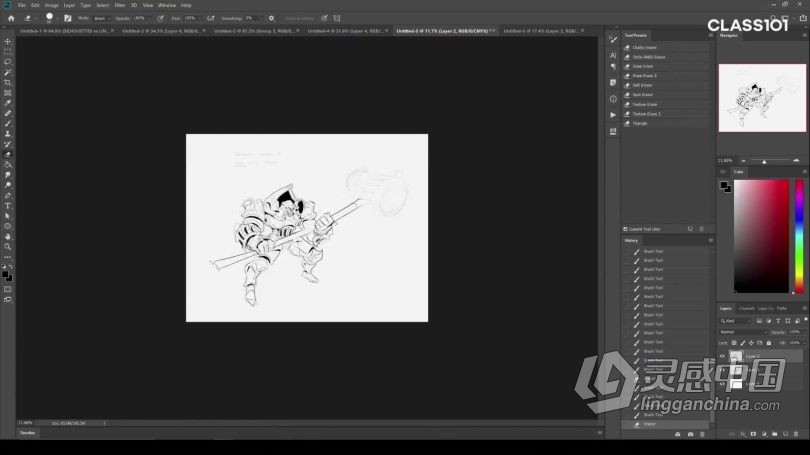Viewport: 810px width, 455px height.
Task: Click the Home icon in options bar
Action: [x=11, y=18]
